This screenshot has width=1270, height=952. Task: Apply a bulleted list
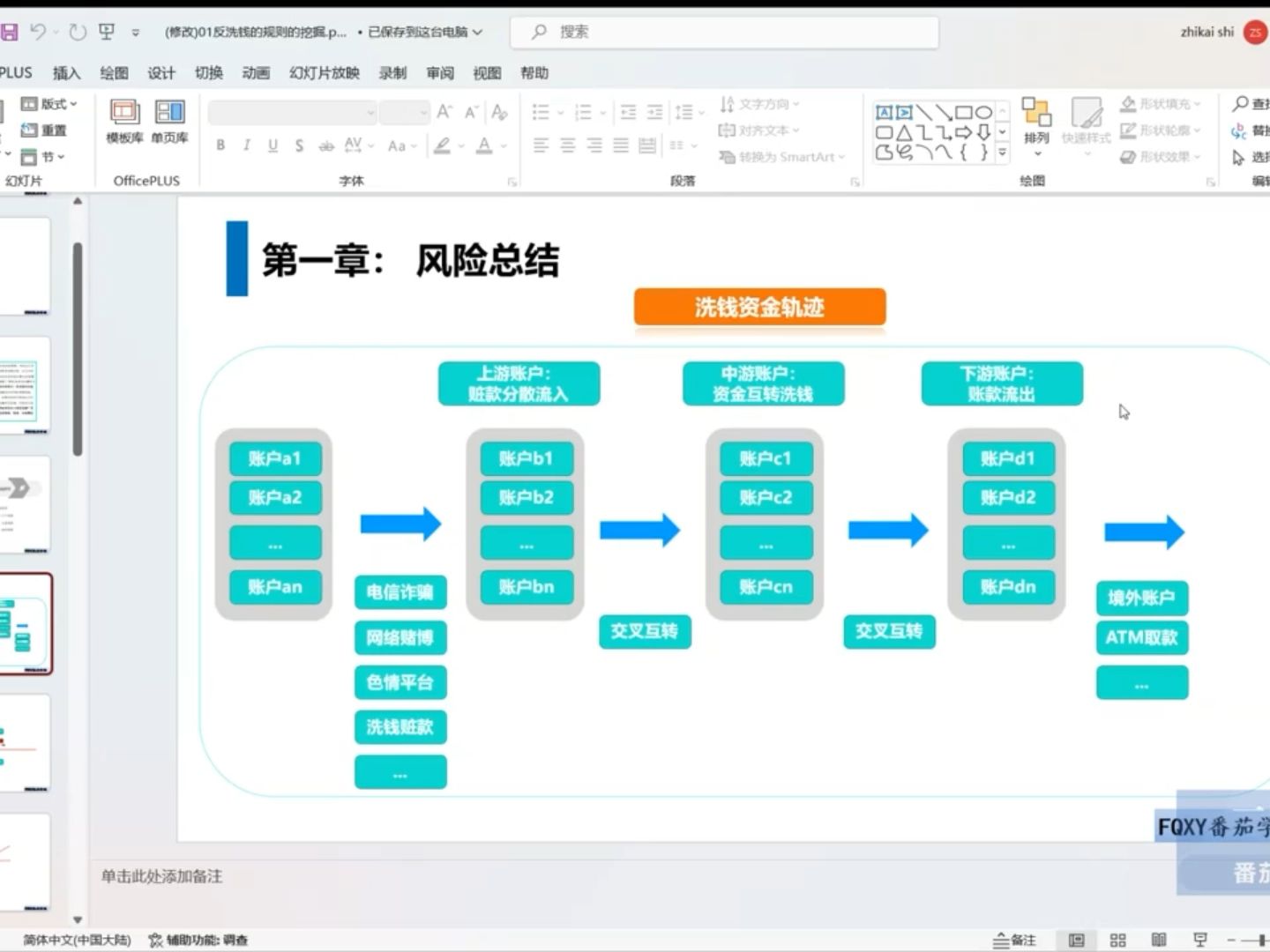541,112
